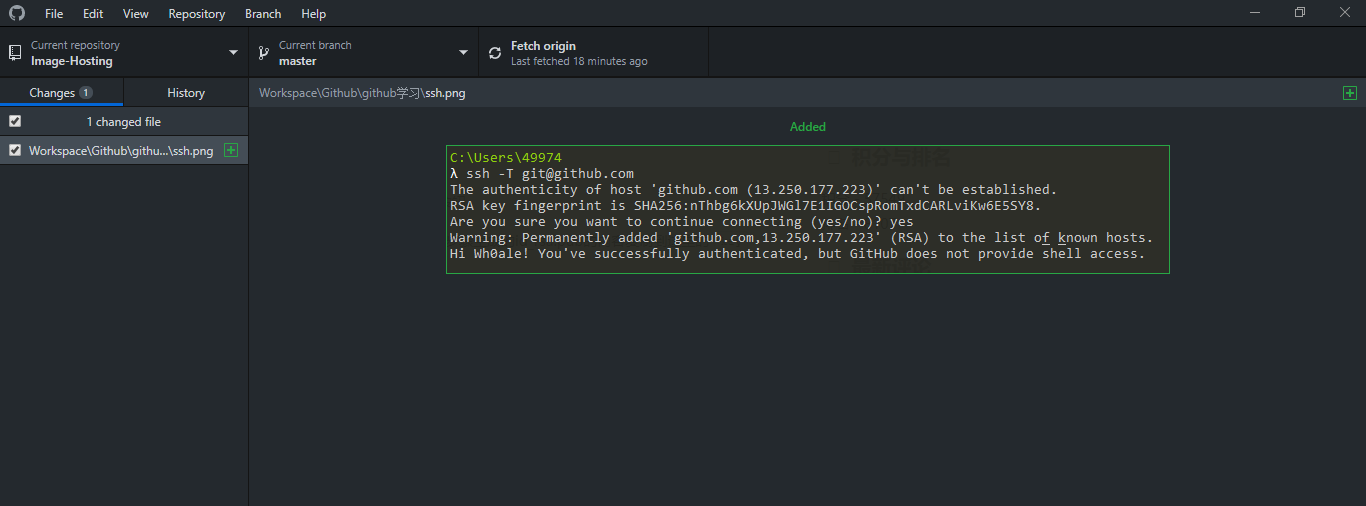Click the green added icon in diff header
The width and height of the screenshot is (1366, 506).
click(x=1350, y=93)
